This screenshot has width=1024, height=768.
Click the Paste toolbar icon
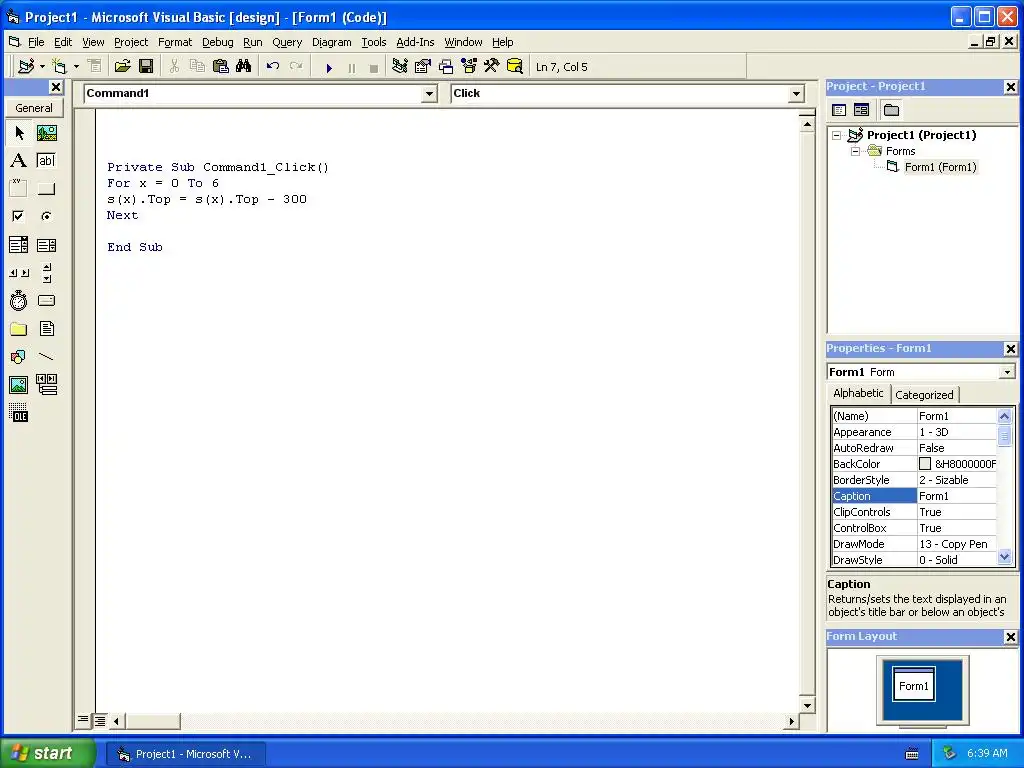pyautogui.click(x=221, y=67)
